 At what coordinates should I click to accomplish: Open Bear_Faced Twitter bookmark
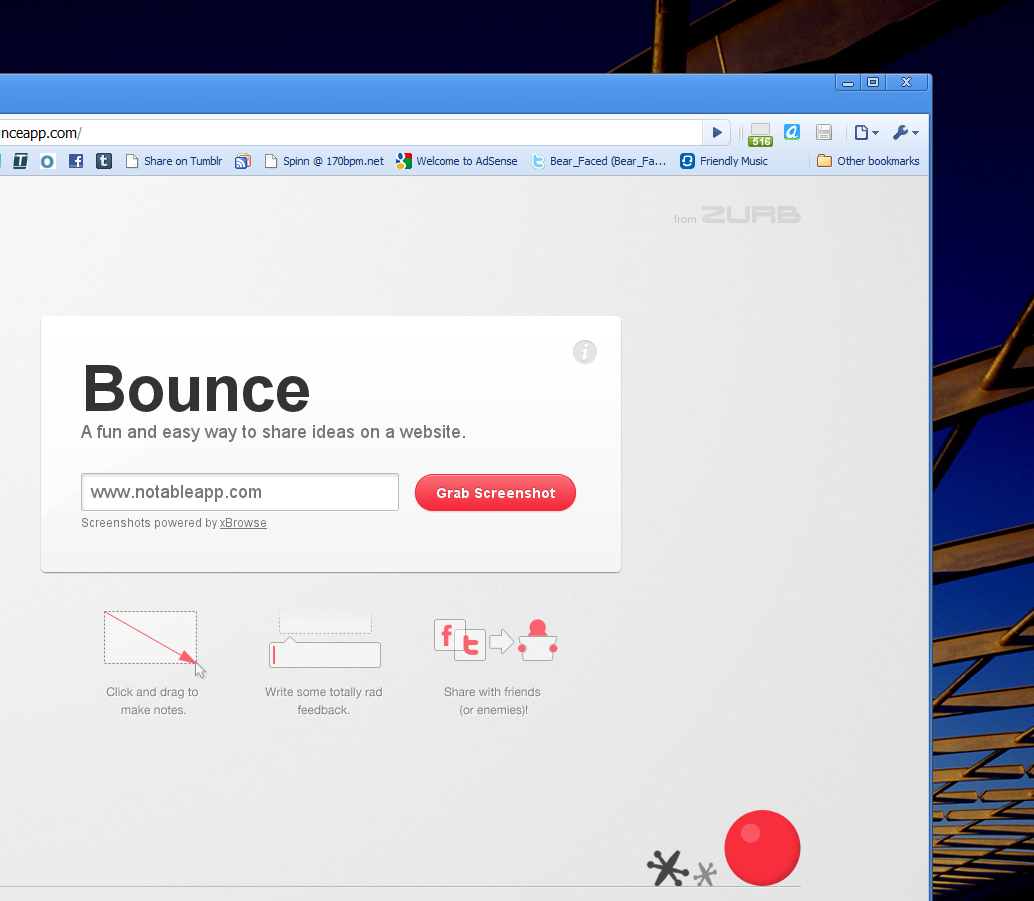coord(599,161)
